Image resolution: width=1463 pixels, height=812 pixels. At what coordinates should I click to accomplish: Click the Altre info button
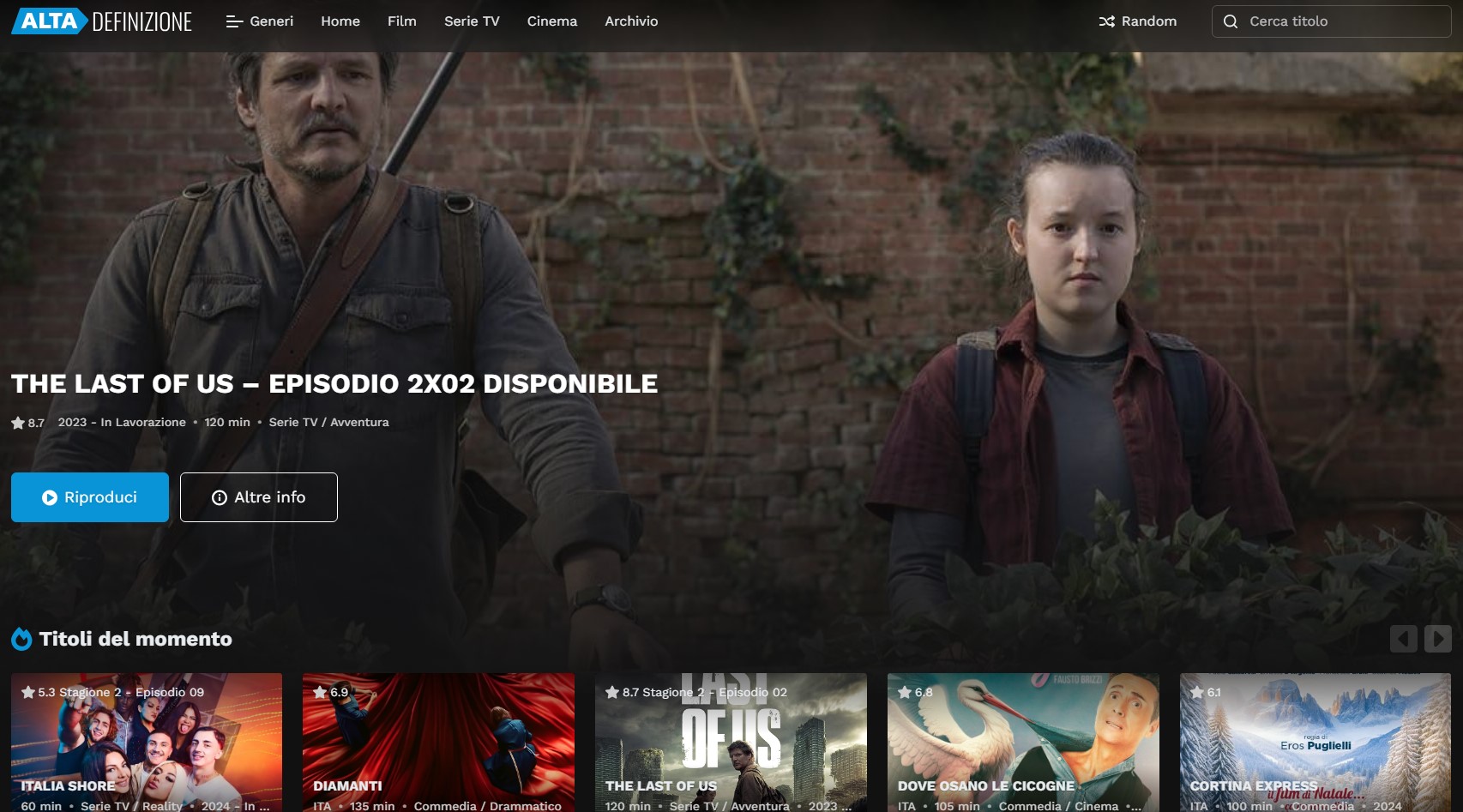coord(259,497)
